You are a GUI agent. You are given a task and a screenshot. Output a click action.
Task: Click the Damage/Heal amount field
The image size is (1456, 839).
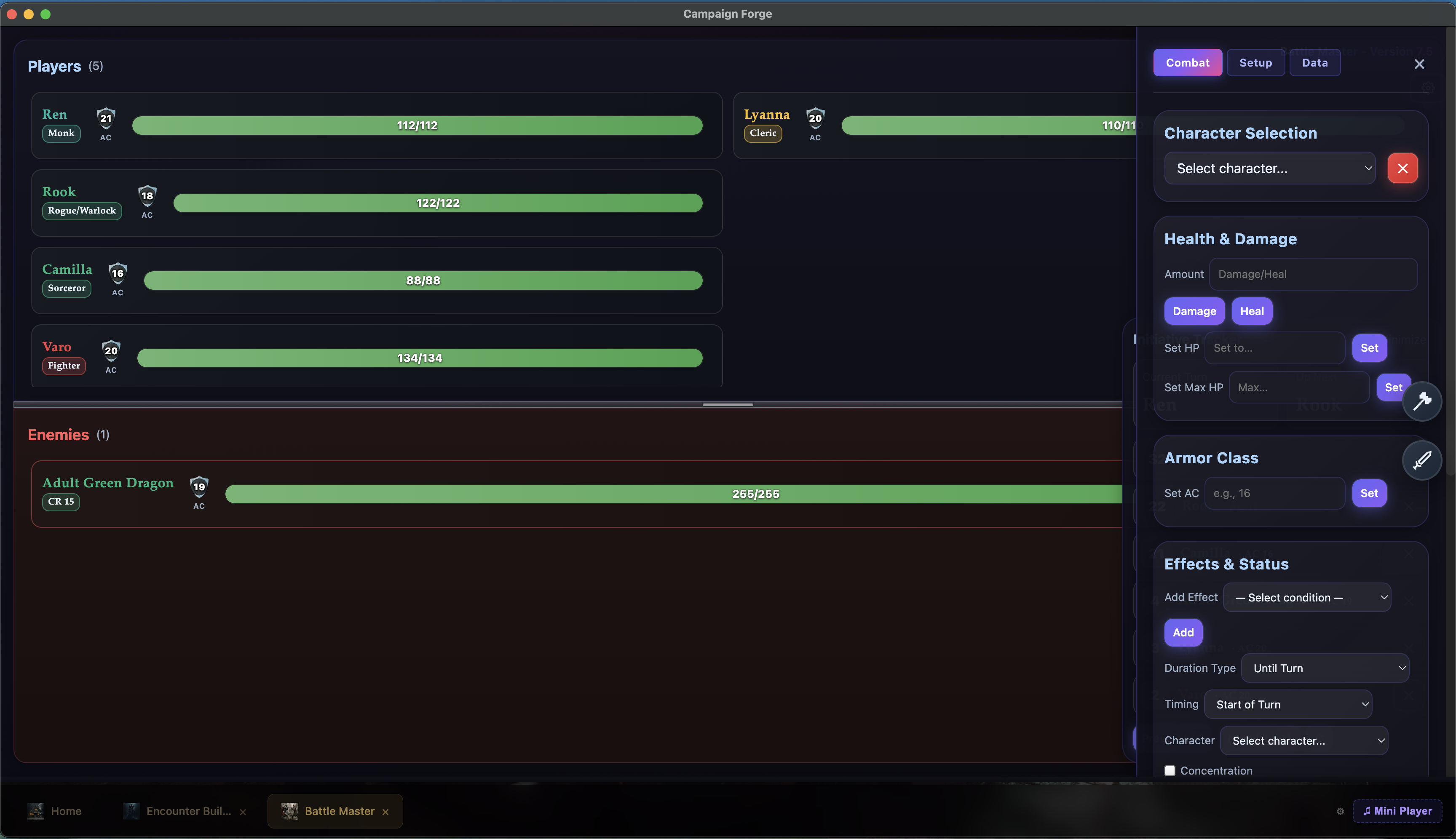click(x=1312, y=274)
